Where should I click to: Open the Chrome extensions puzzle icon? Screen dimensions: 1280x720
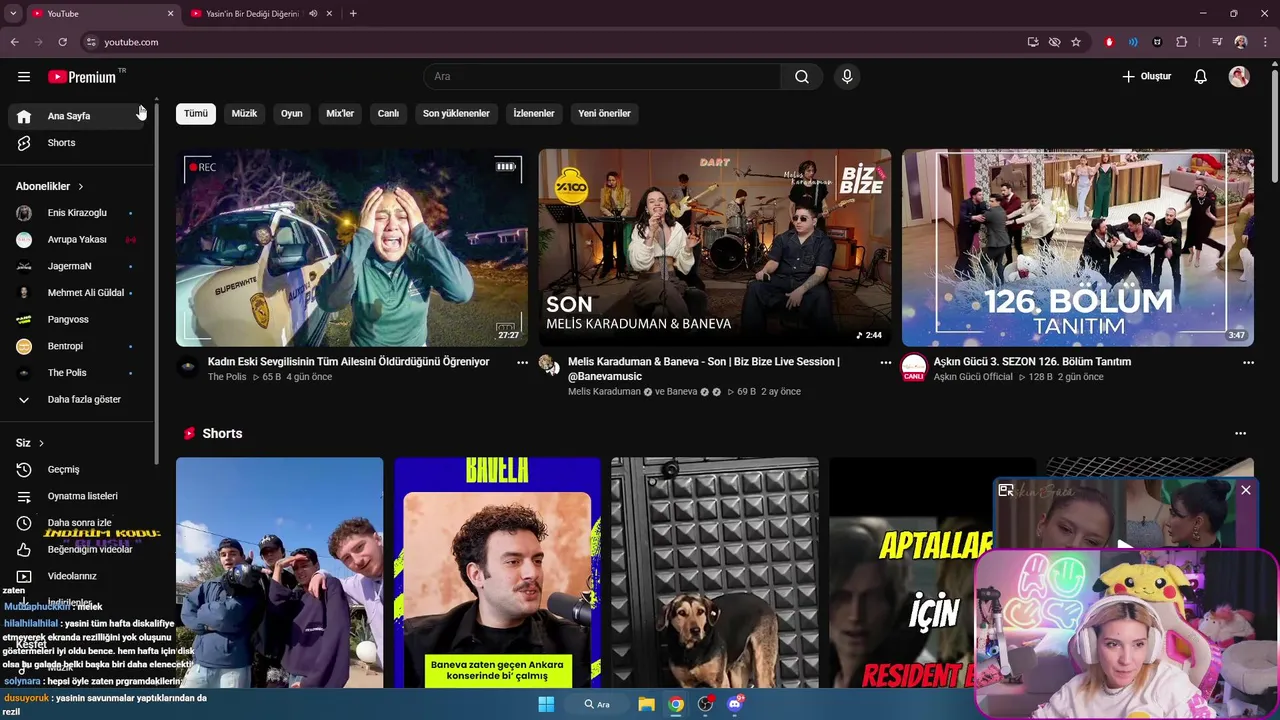[x=1182, y=42]
